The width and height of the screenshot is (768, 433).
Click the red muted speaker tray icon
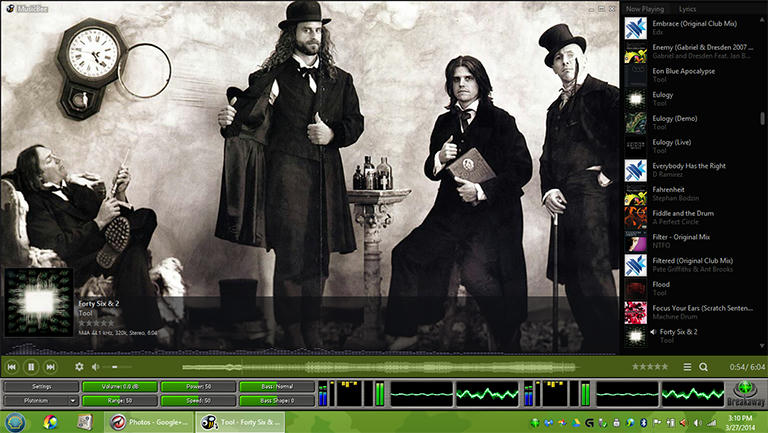(x=684, y=422)
